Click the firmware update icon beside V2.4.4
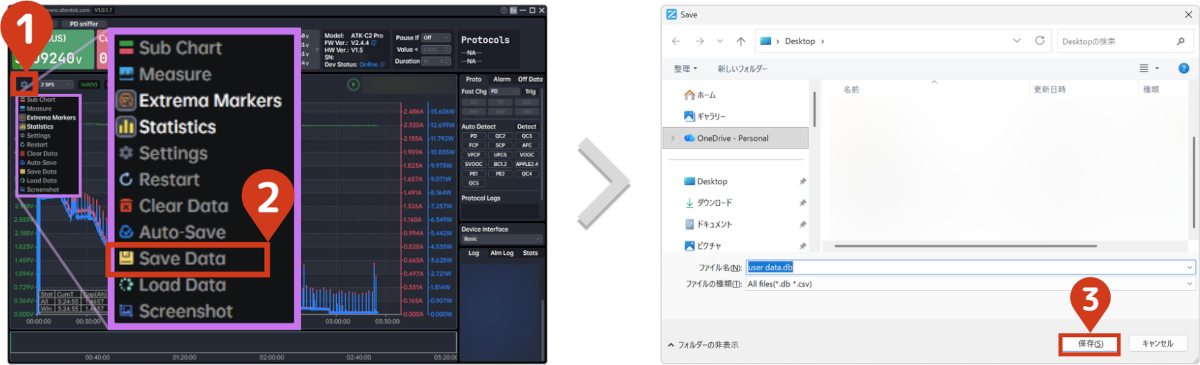Viewport: 1200px width, 365px height. [373, 44]
